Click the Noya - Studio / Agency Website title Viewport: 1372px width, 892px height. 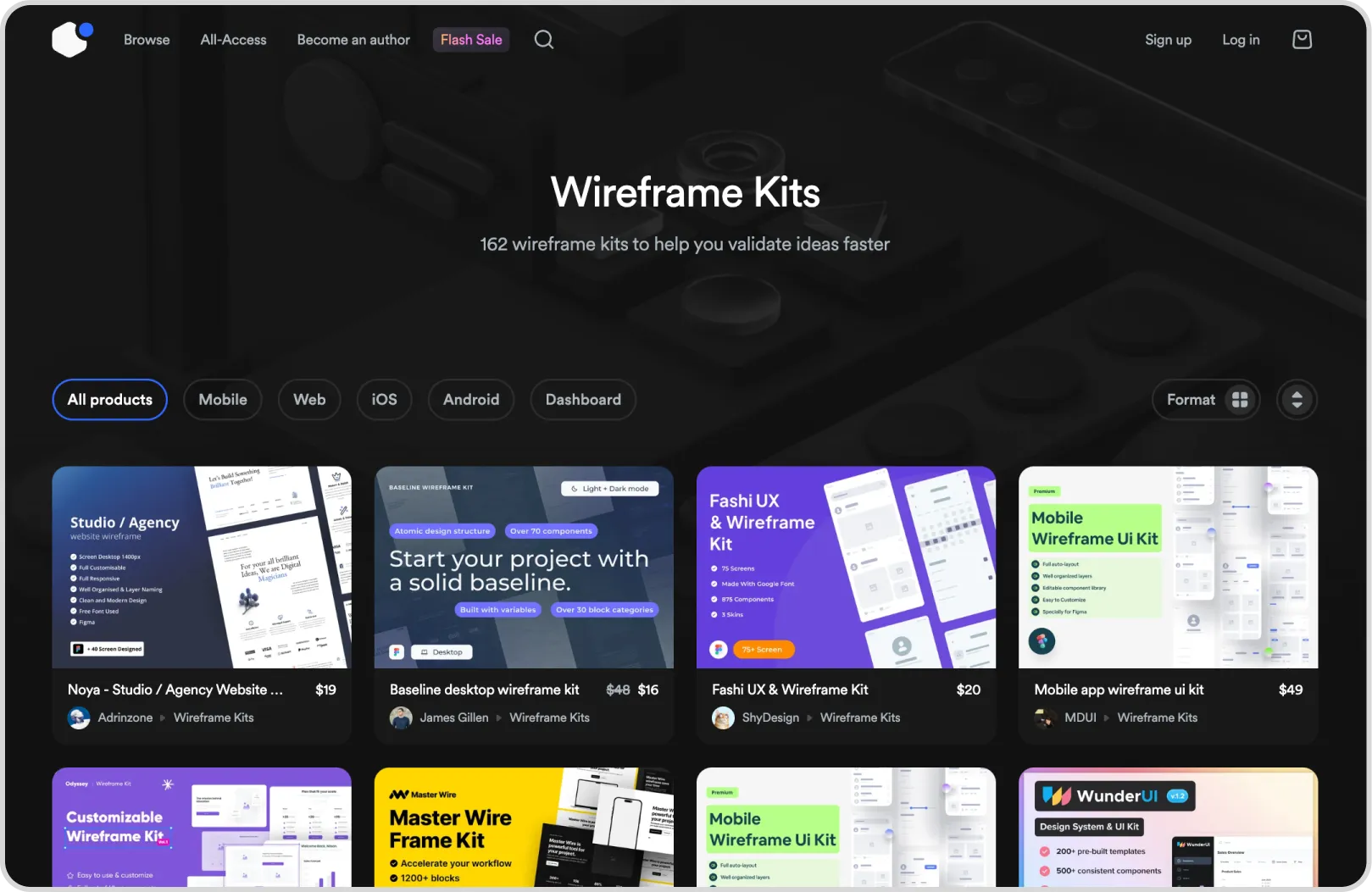coord(175,690)
